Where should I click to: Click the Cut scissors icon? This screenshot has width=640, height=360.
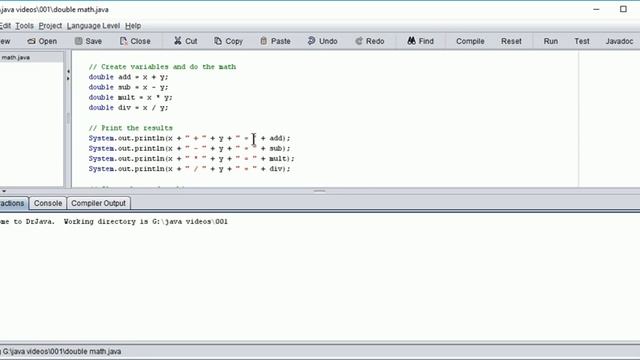178,41
